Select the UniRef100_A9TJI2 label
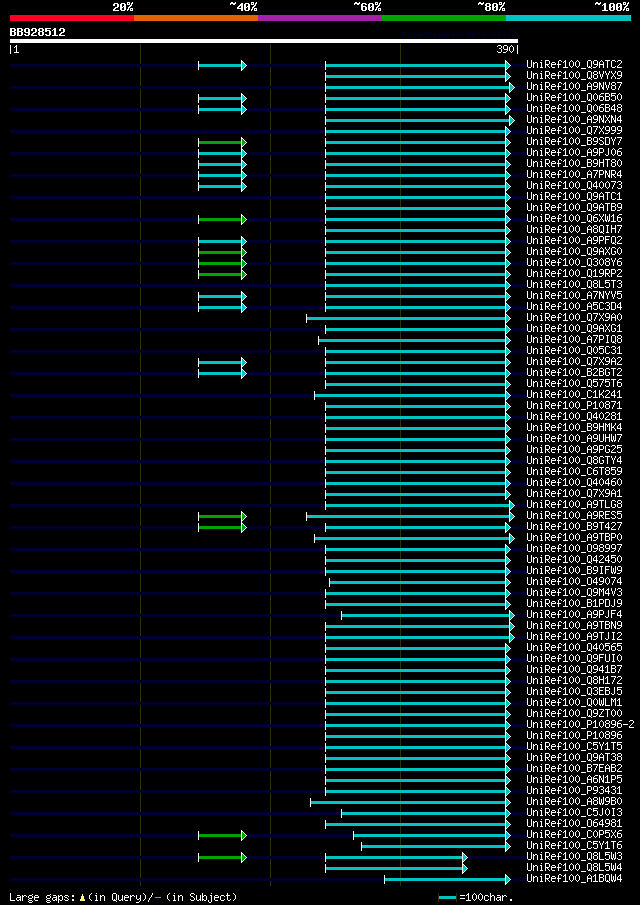This screenshot has width=640, height=905. pos(574,637)
